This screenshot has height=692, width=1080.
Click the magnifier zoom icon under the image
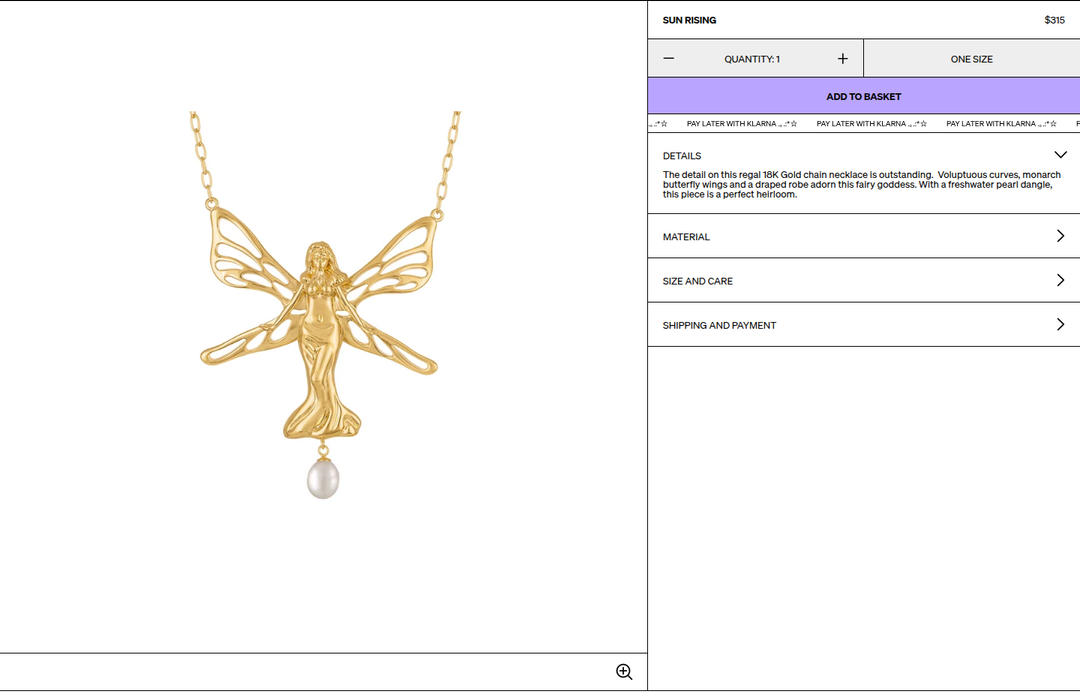pyautogui.click(x=624, y=672)
